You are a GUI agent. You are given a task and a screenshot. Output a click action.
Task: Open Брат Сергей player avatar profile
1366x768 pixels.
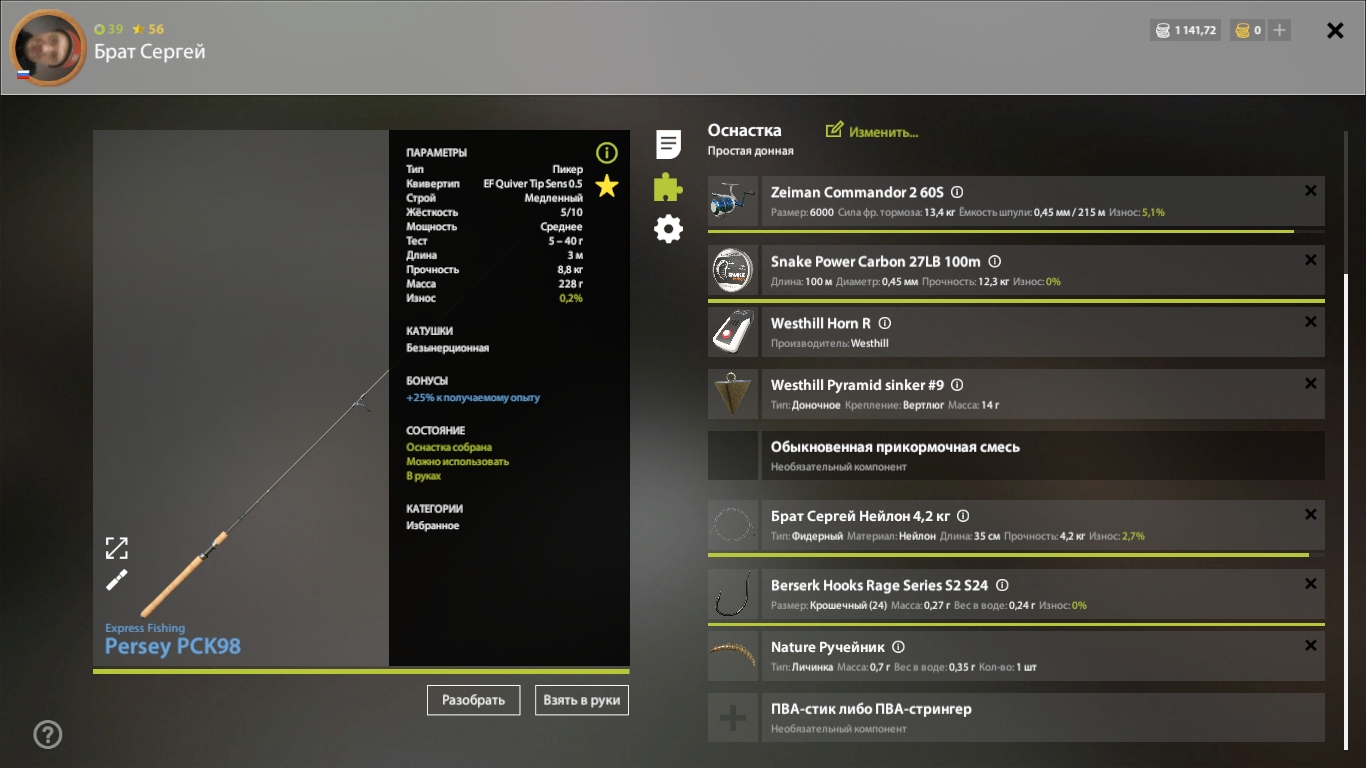(47, 48)
